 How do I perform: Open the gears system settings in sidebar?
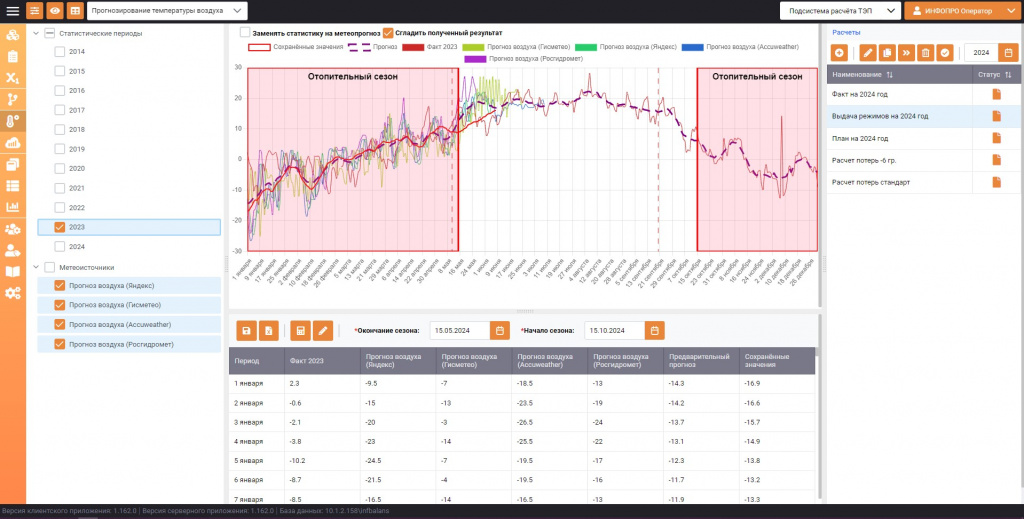(12, 293)
